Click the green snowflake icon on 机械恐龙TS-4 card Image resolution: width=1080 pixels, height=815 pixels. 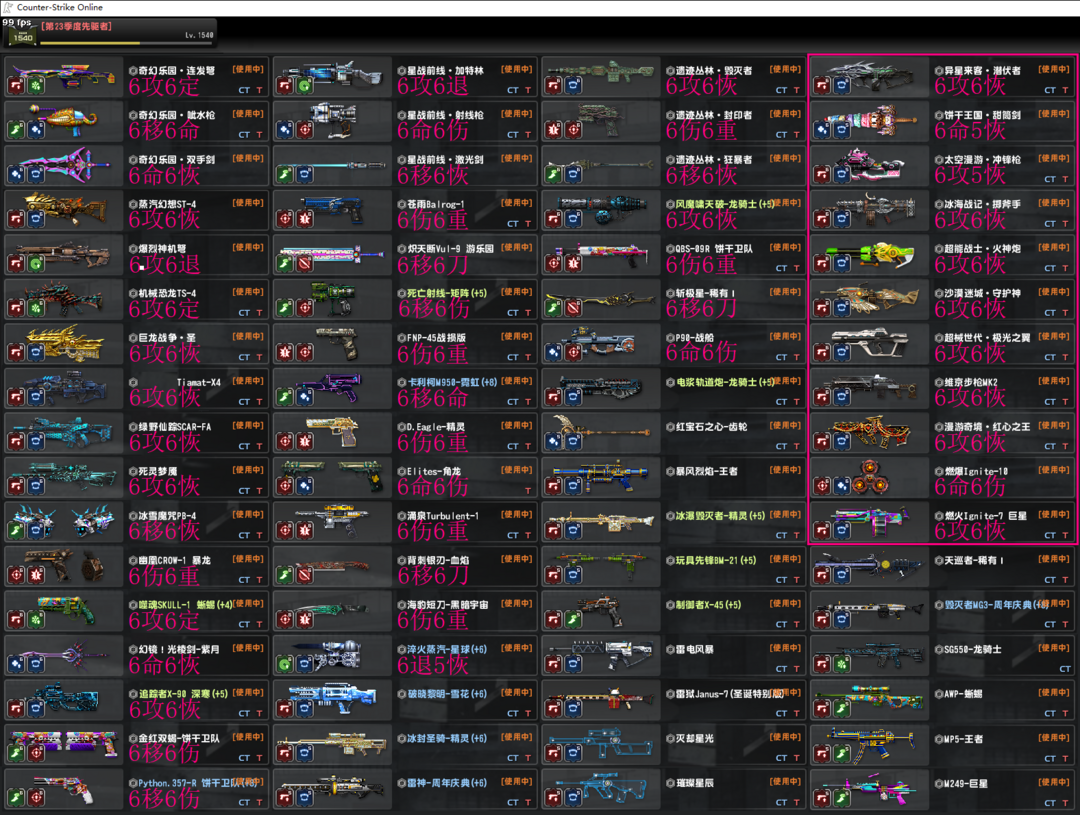pyautogui.click(x=36, y=308)
